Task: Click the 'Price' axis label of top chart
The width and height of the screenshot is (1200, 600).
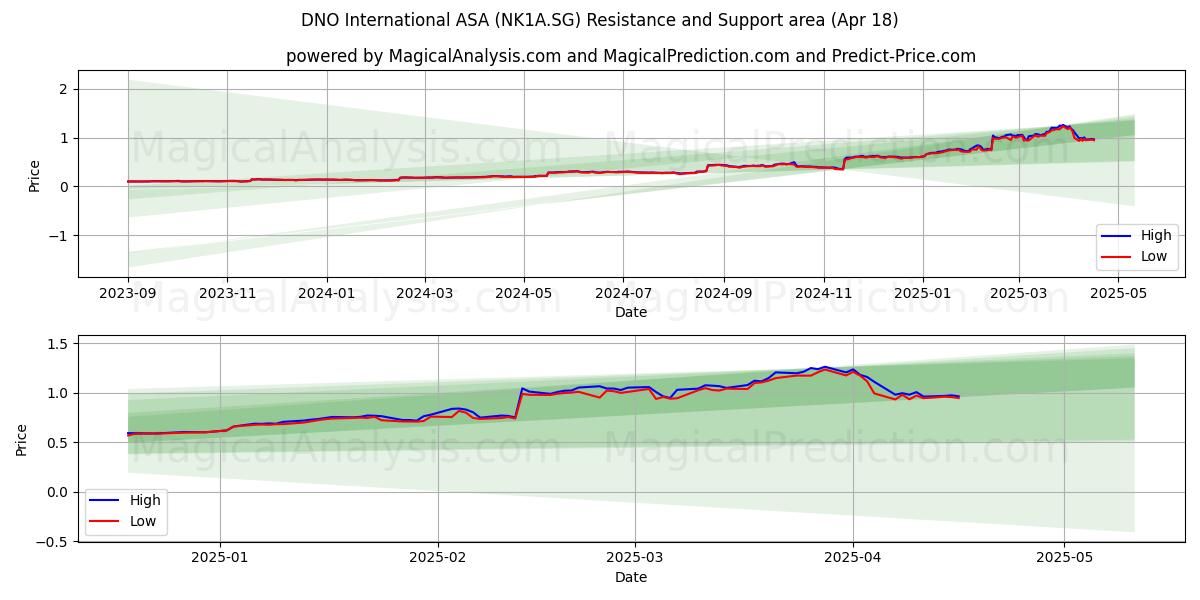Action: coord(34,174)
